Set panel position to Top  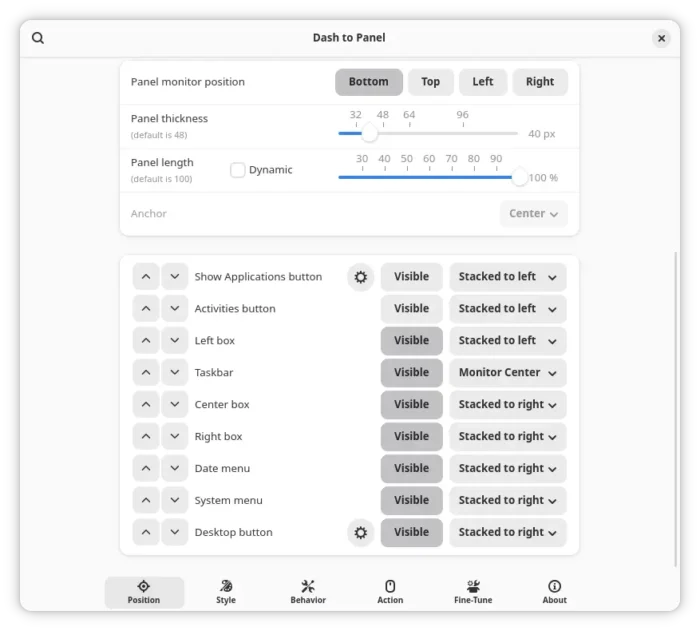[430, 82]
